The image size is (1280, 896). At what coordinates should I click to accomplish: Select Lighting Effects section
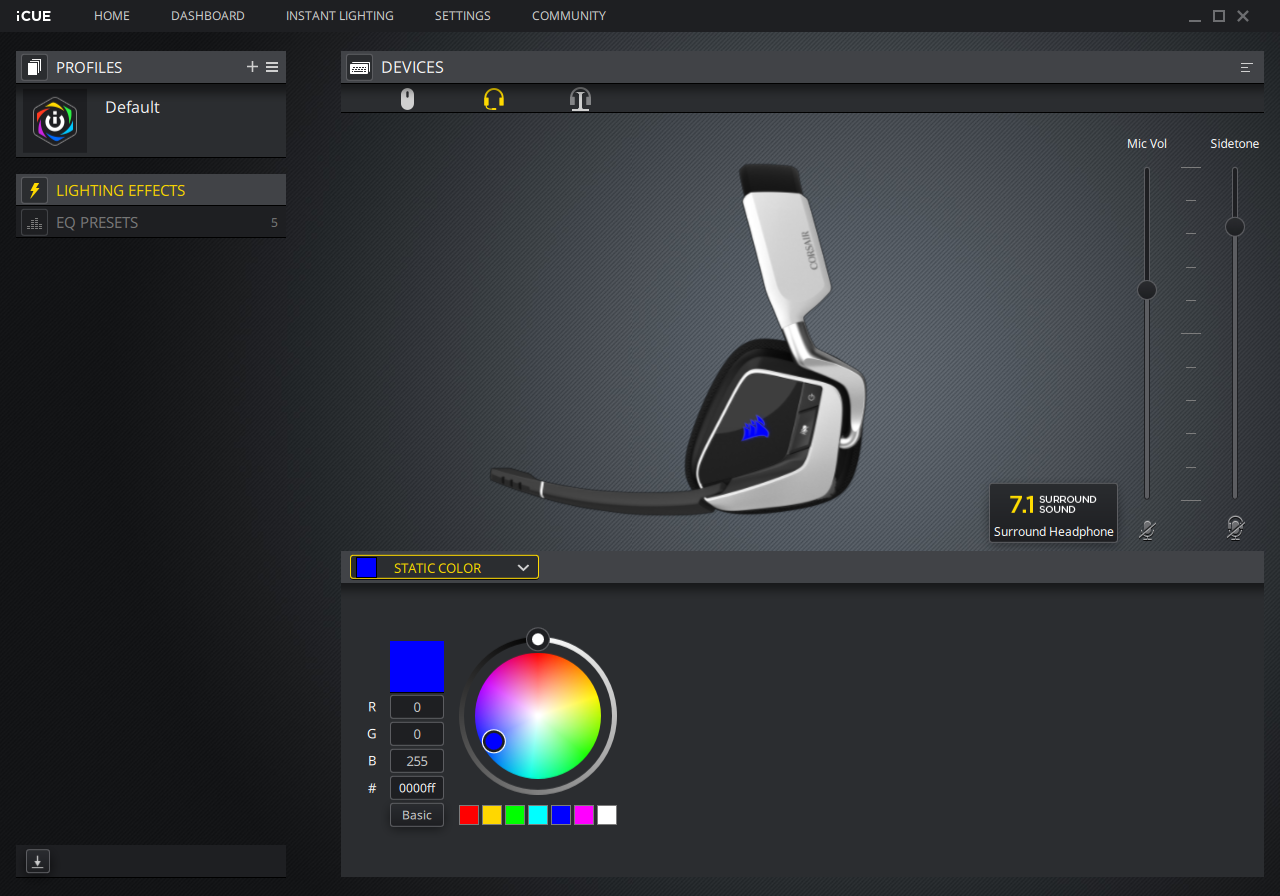[151, 190]
